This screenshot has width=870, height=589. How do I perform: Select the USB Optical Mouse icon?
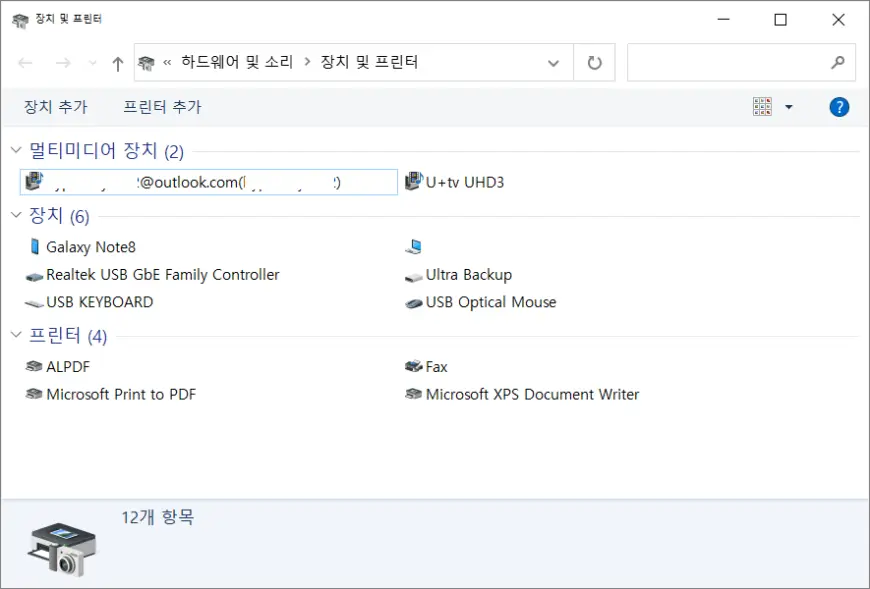[414, 302]
